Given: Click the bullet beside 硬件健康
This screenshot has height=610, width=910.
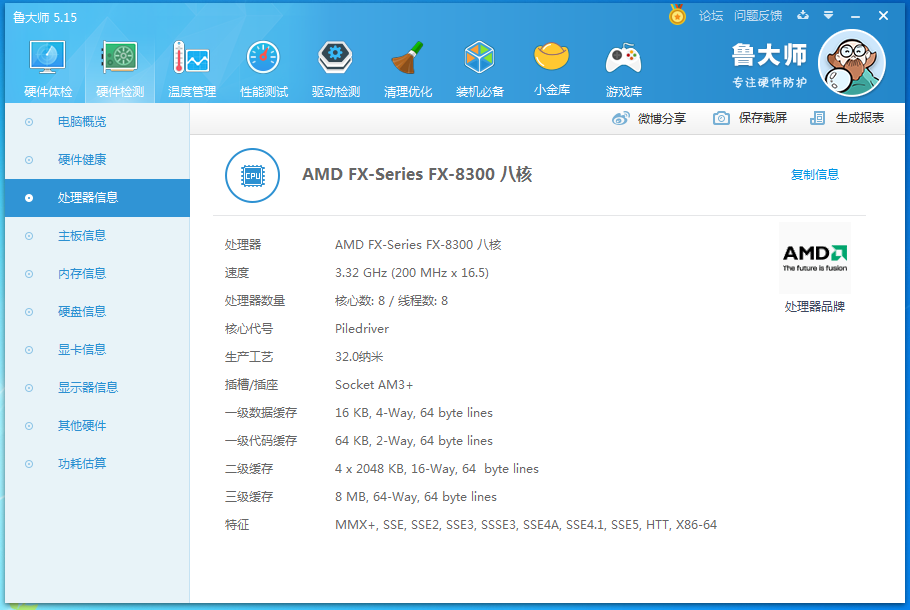Looking at the screenshot, I should tap(29, 160).
